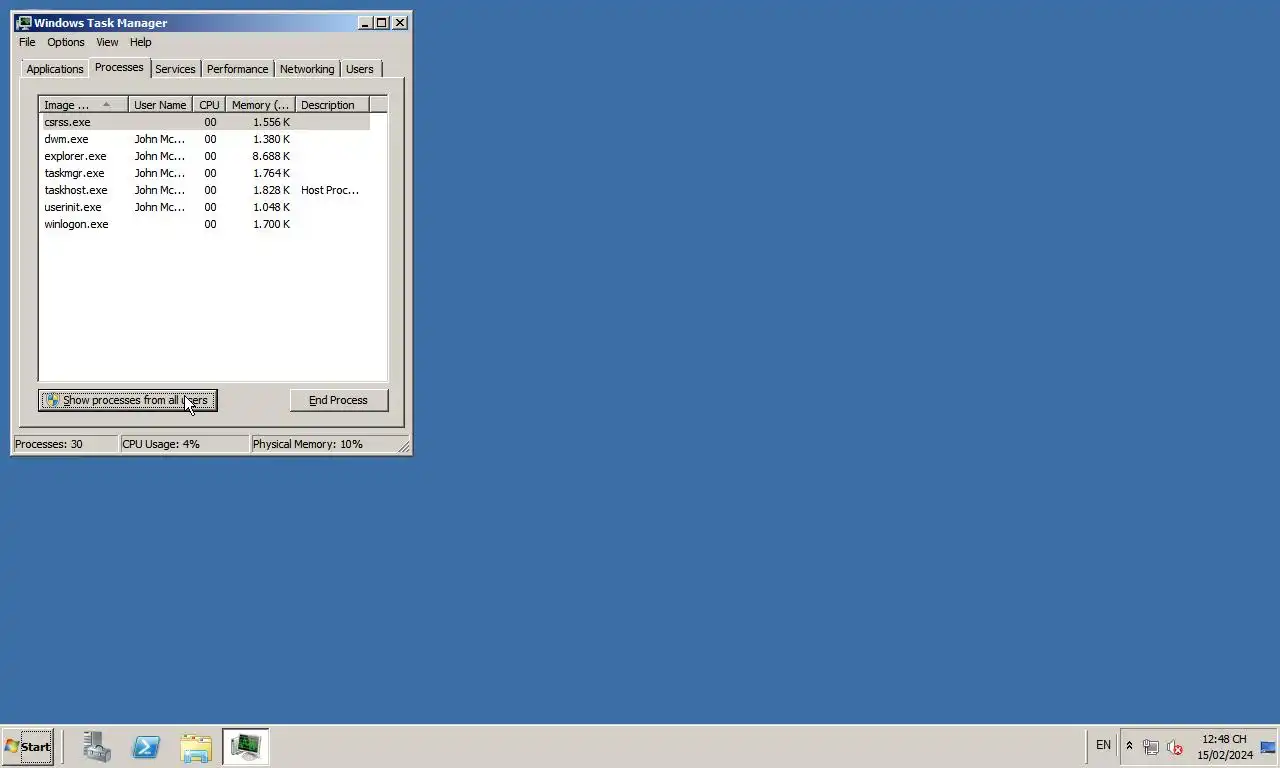
Task: Select the Processes tab
Action: (119, 67)
